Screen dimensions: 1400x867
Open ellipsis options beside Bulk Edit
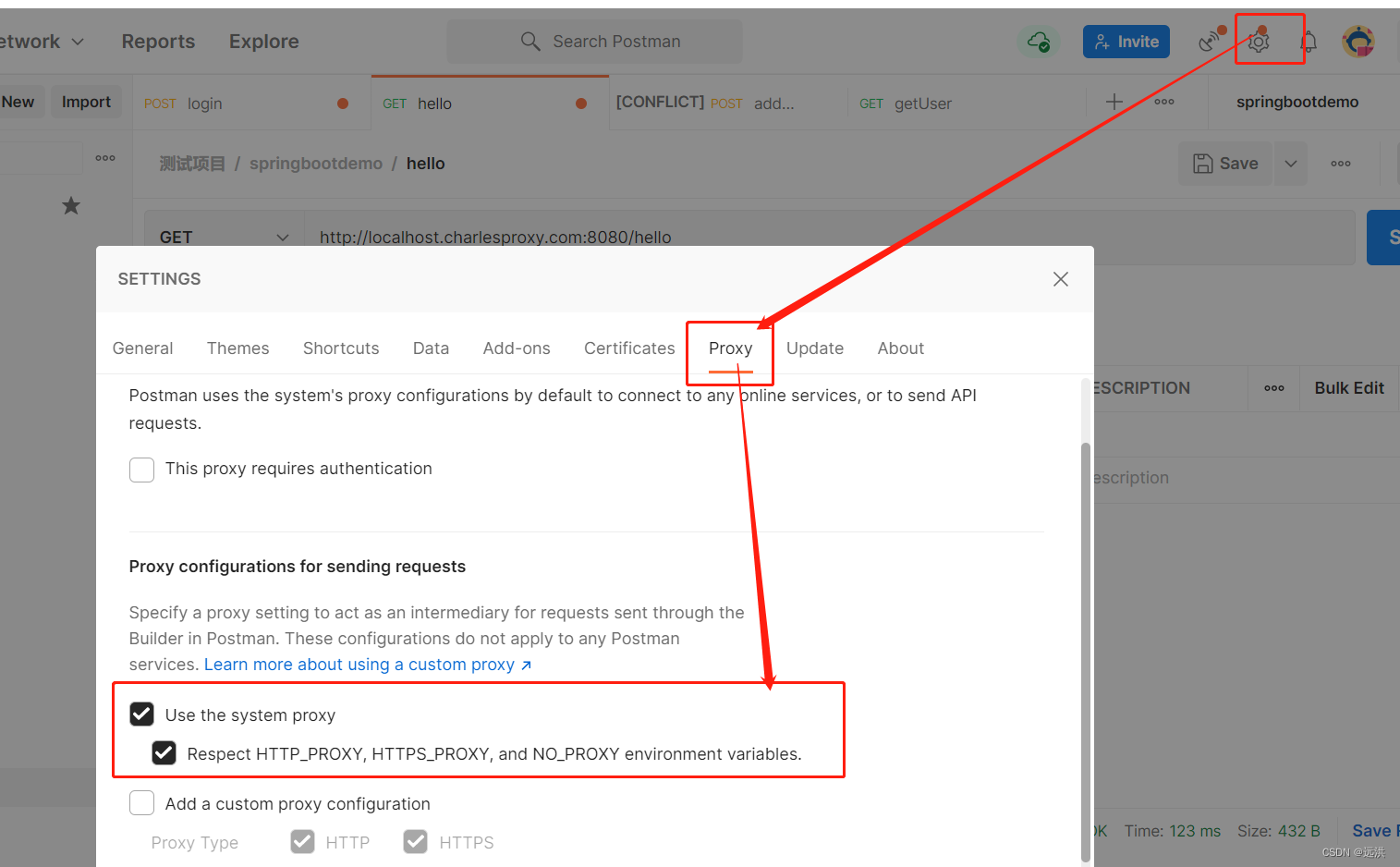(x=1274, y=388)
